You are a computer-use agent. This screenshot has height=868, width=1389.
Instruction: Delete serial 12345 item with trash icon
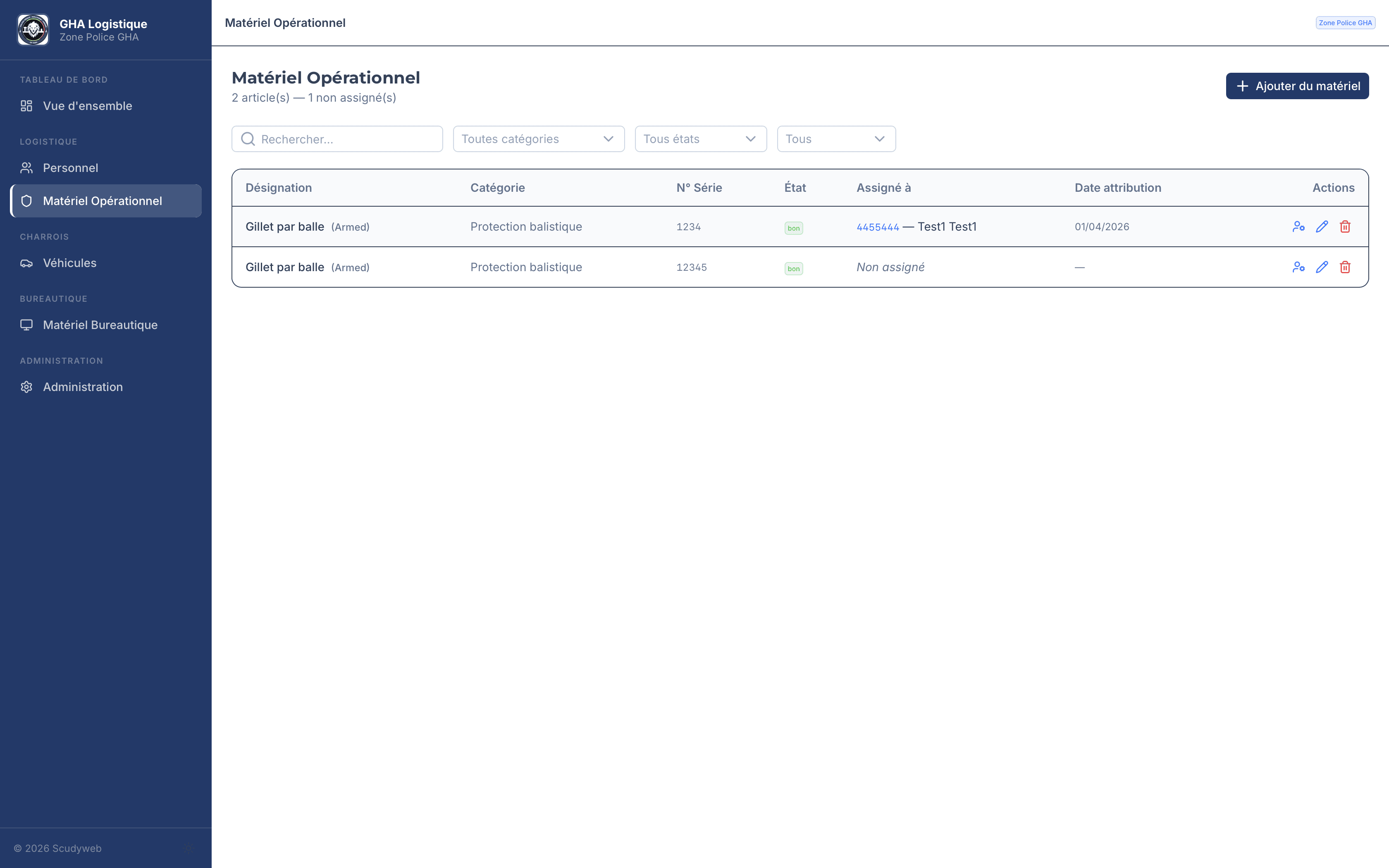1345,267
